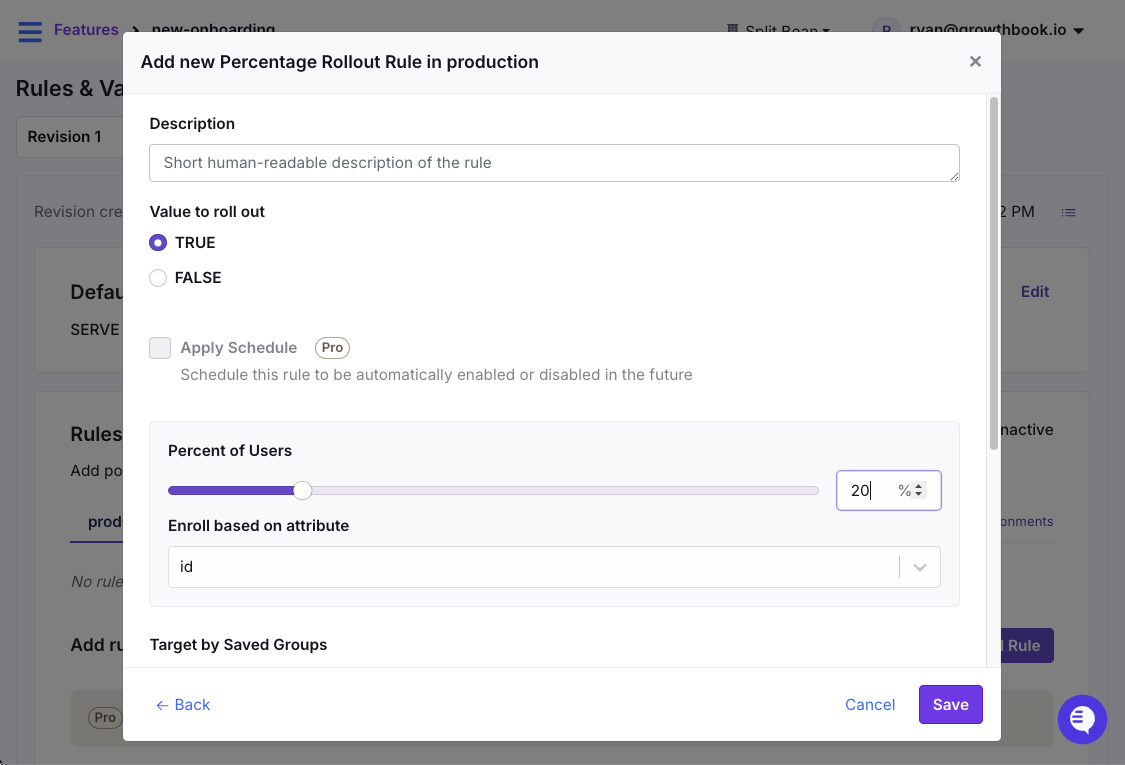
Task: Click the user avatar icon
Action: (885, 30)
